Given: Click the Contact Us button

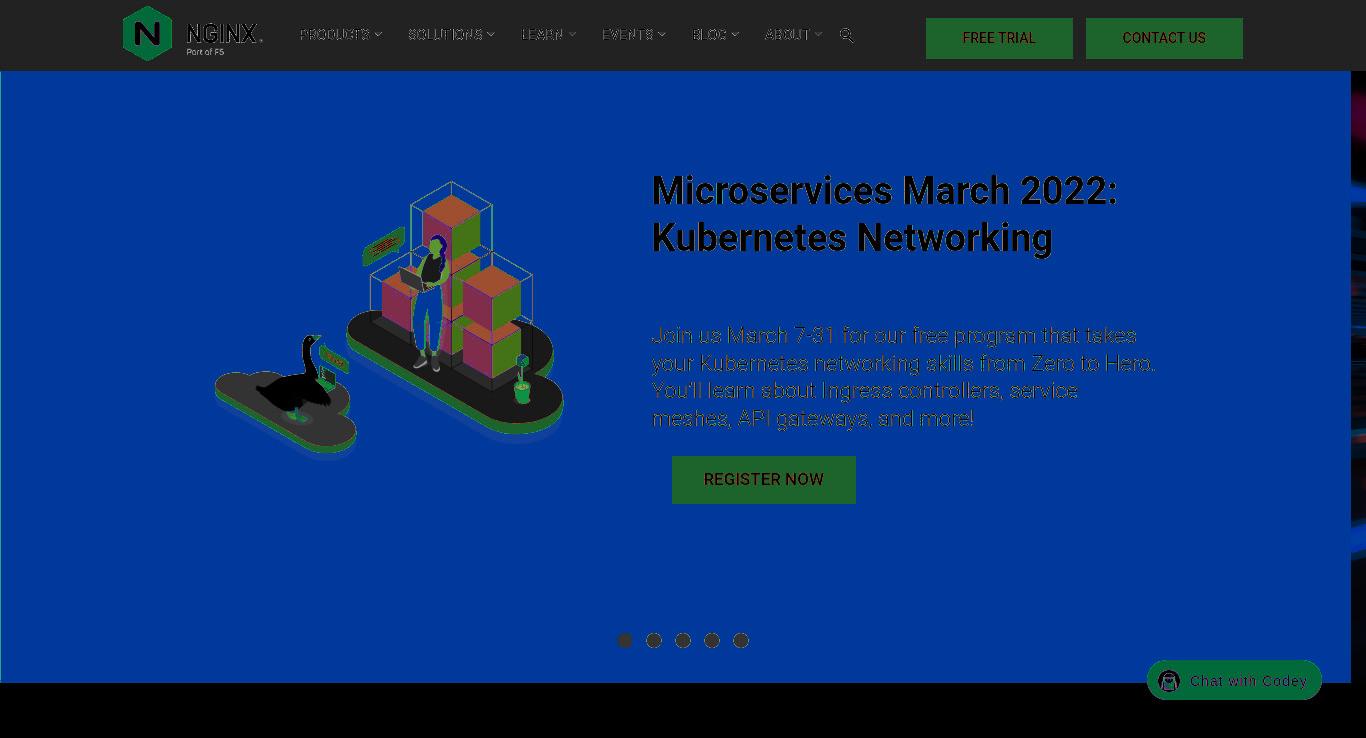Looking at the screenshot, I should pyautogui.click(x=1164, y=38).
